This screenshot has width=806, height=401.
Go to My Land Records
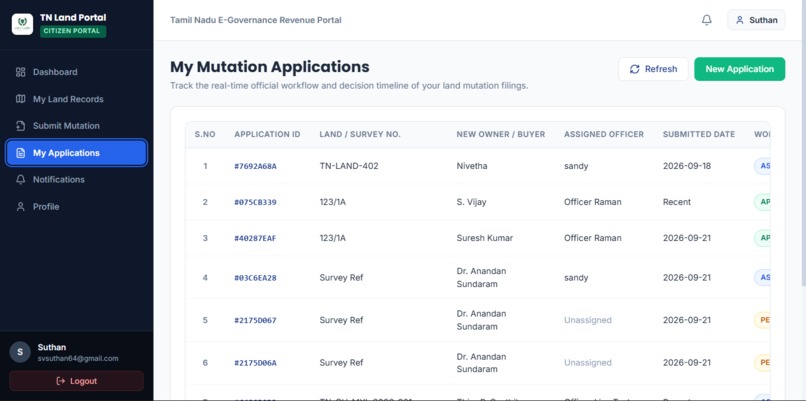pos(77,99)
